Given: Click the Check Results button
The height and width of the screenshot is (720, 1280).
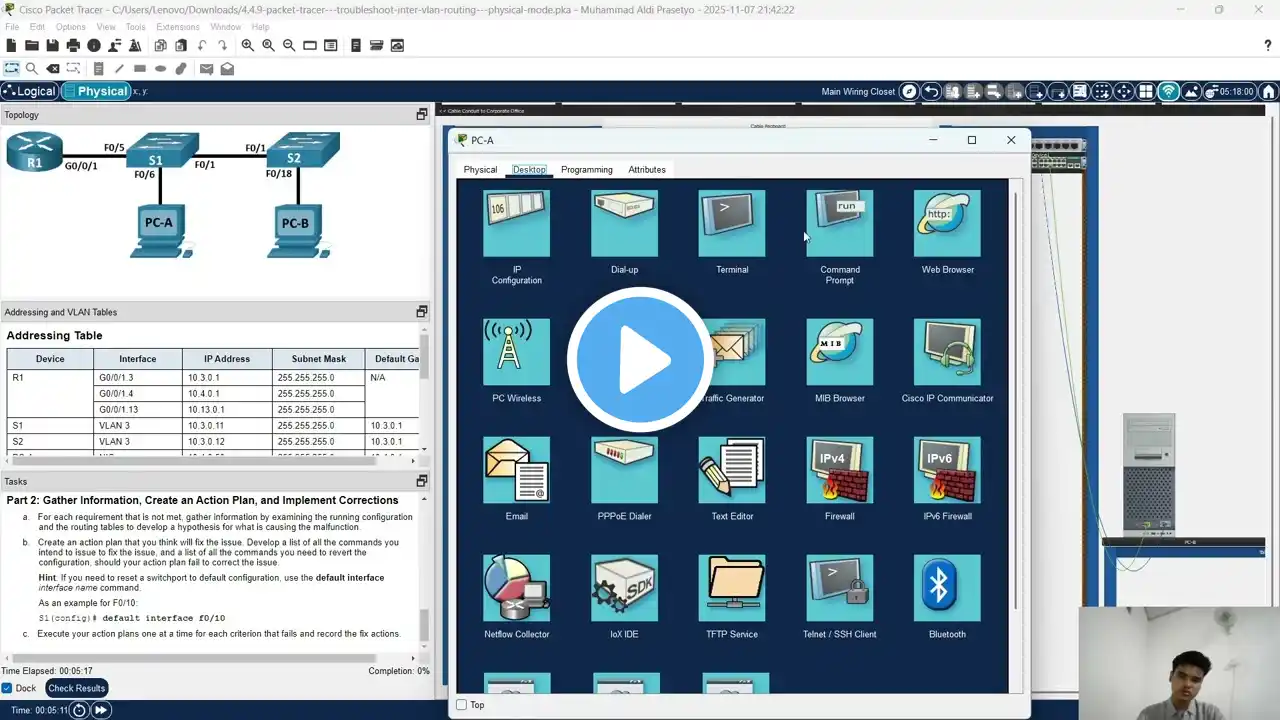Looking at the screenshot, I should (77, 688).
